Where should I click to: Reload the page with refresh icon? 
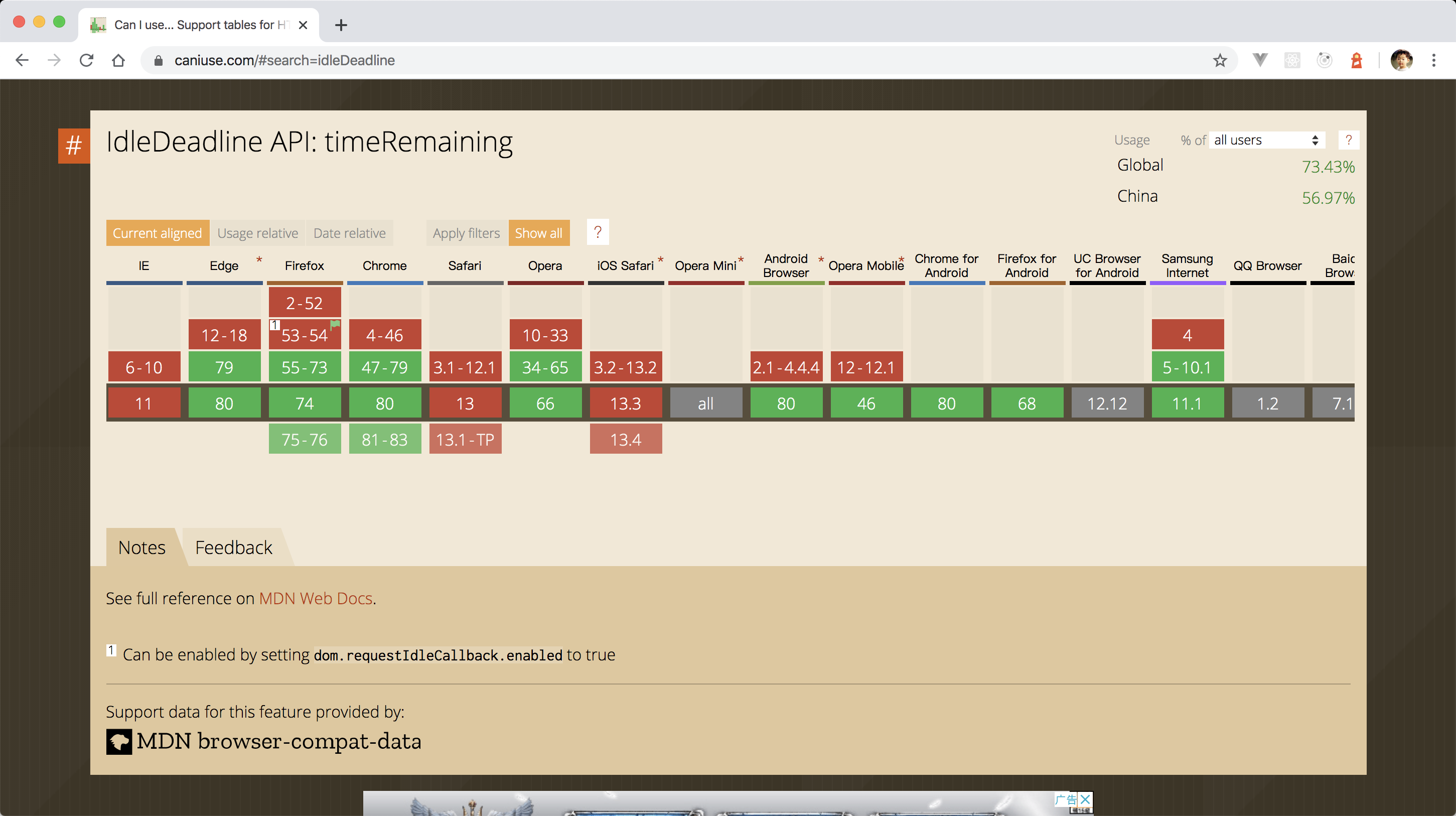click(86, 61)
